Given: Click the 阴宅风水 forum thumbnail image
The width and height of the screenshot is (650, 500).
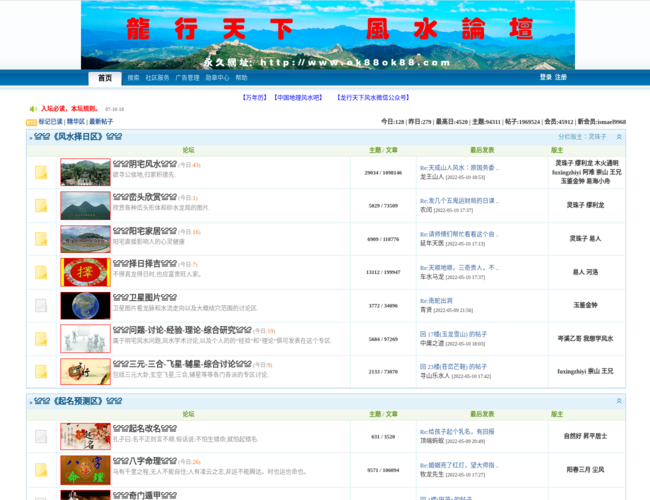Looking at the screenshot, I should point(85,172).
